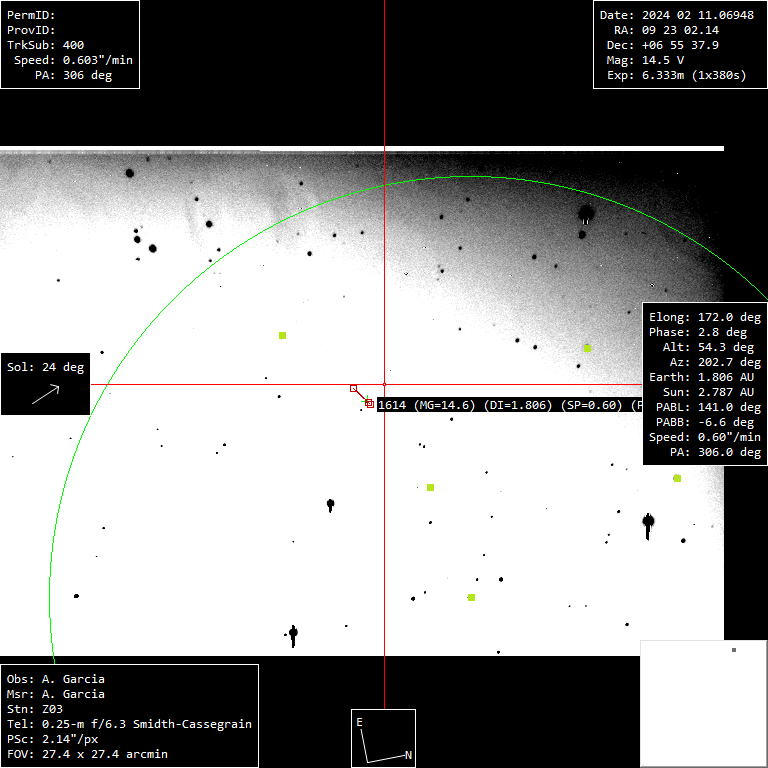Click the 'Obs: A. Garcia' line
Viewport: 768px width, 768px height.
click(x=56, y=679)
